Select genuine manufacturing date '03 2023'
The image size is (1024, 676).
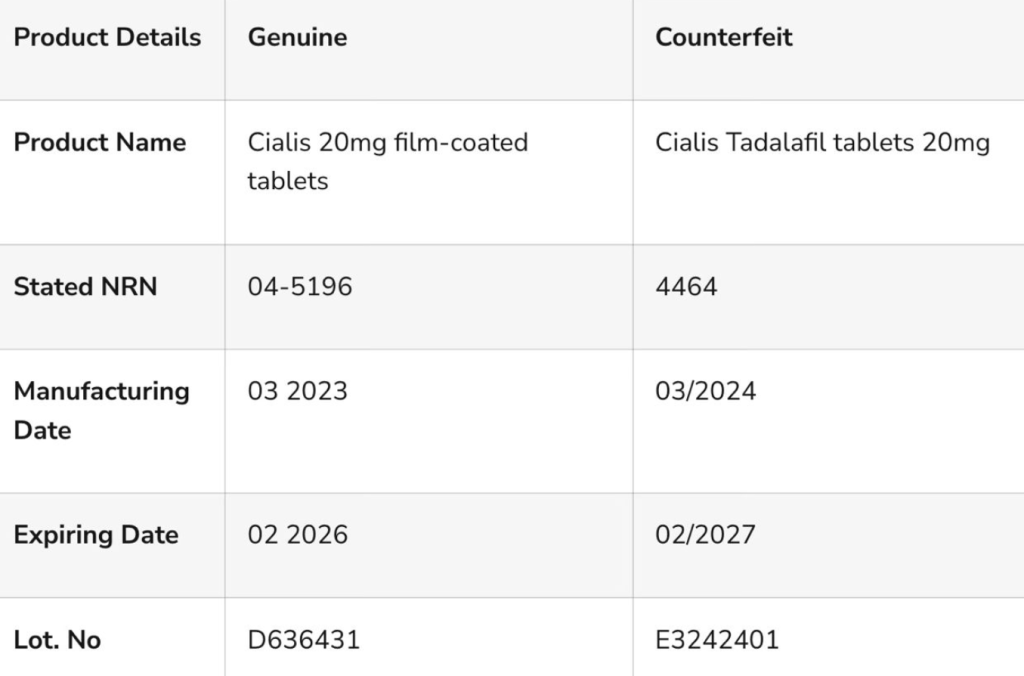pyautogui.click(x=297, y=390)
